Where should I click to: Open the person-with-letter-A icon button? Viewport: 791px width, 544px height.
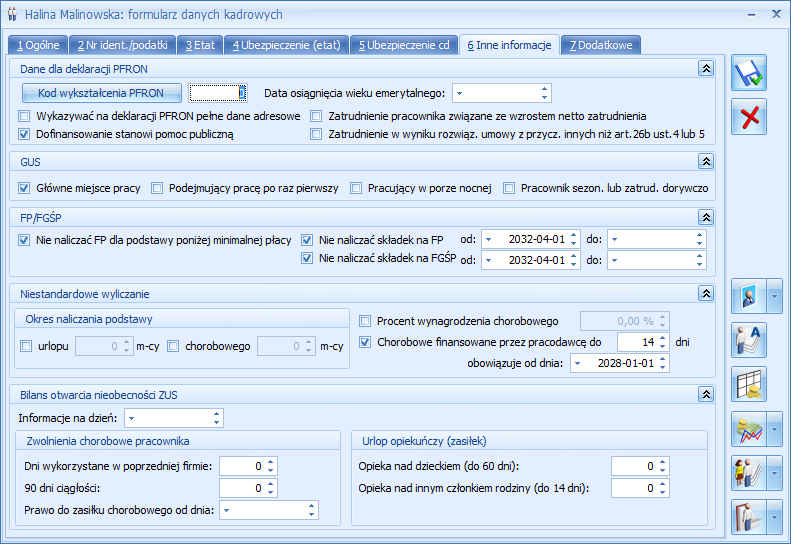pos(749,340)
